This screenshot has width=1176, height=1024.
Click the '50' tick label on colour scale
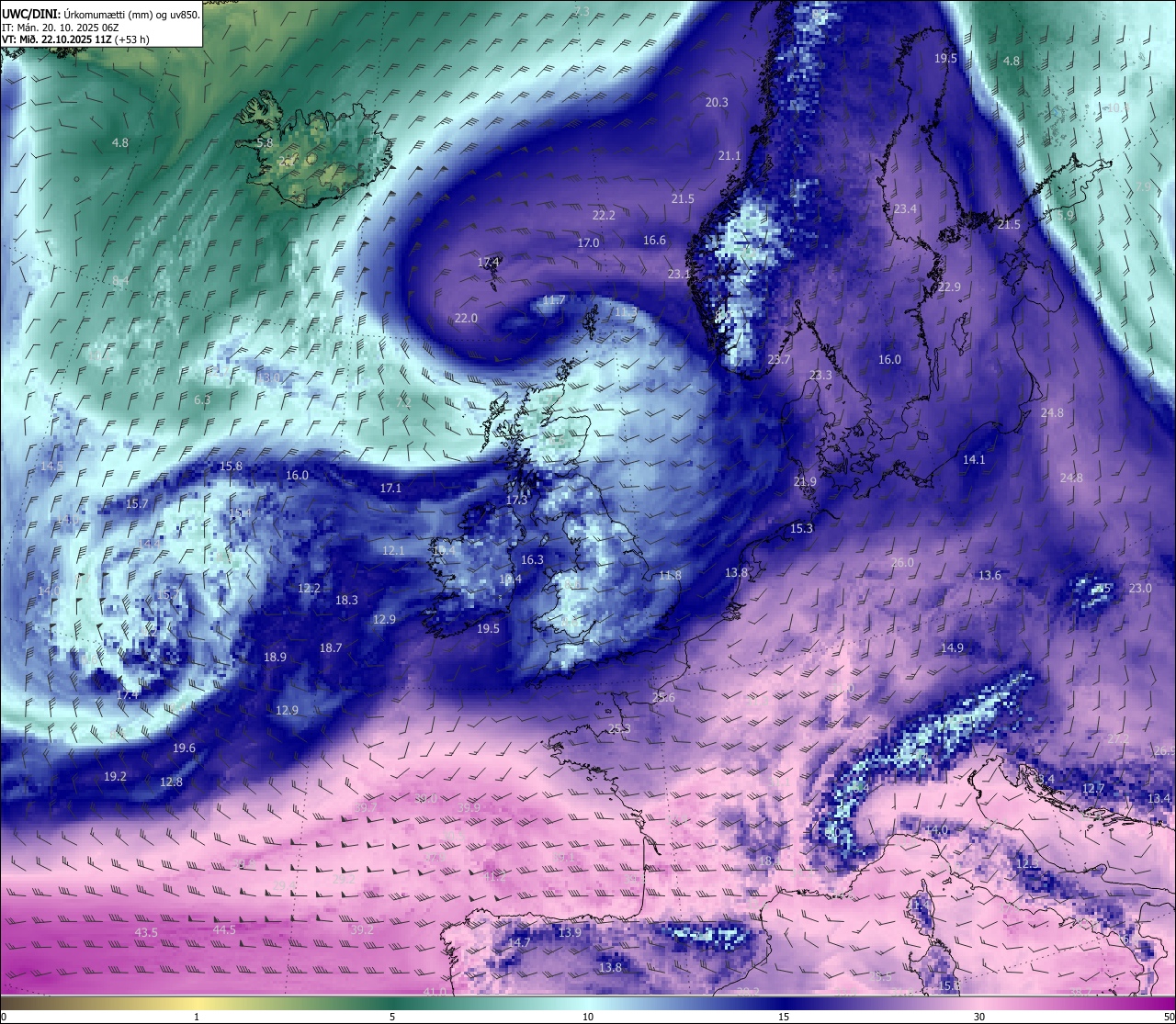[1169, 1017]
